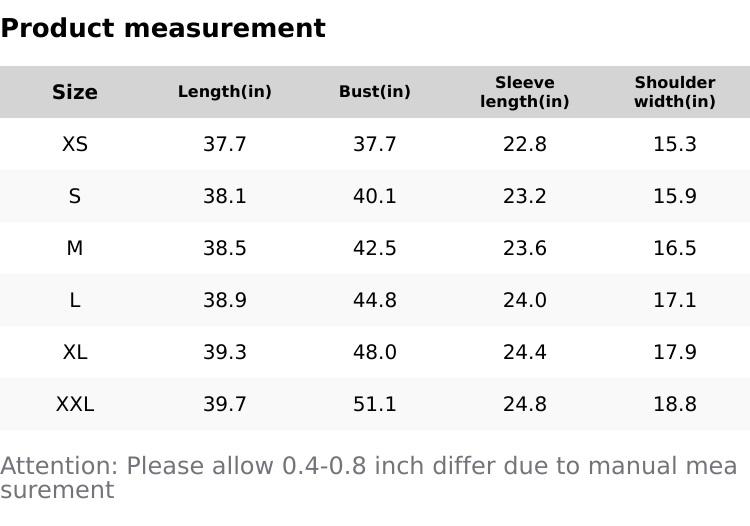Screen dimensions: 750x526
Task: Click the XS bust value 37.7
Action: [375, 144]
